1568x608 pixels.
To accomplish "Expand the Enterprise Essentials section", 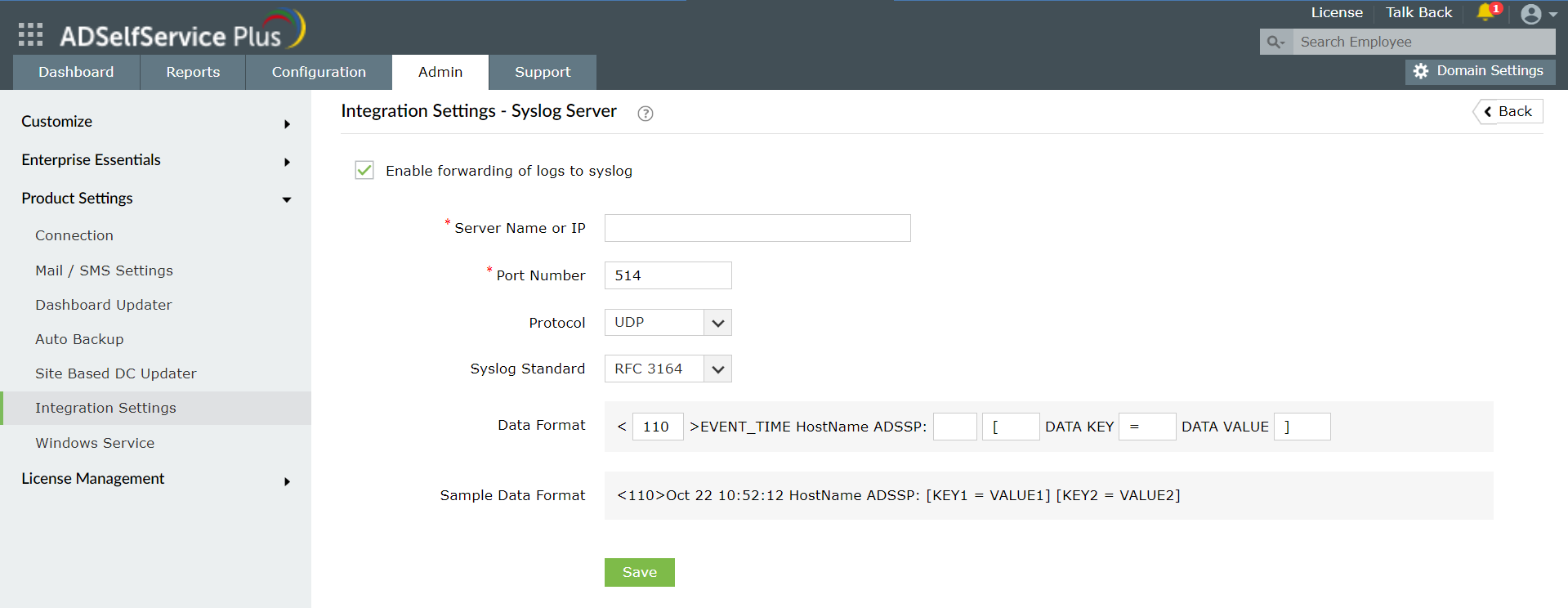I will pos(155,160).
